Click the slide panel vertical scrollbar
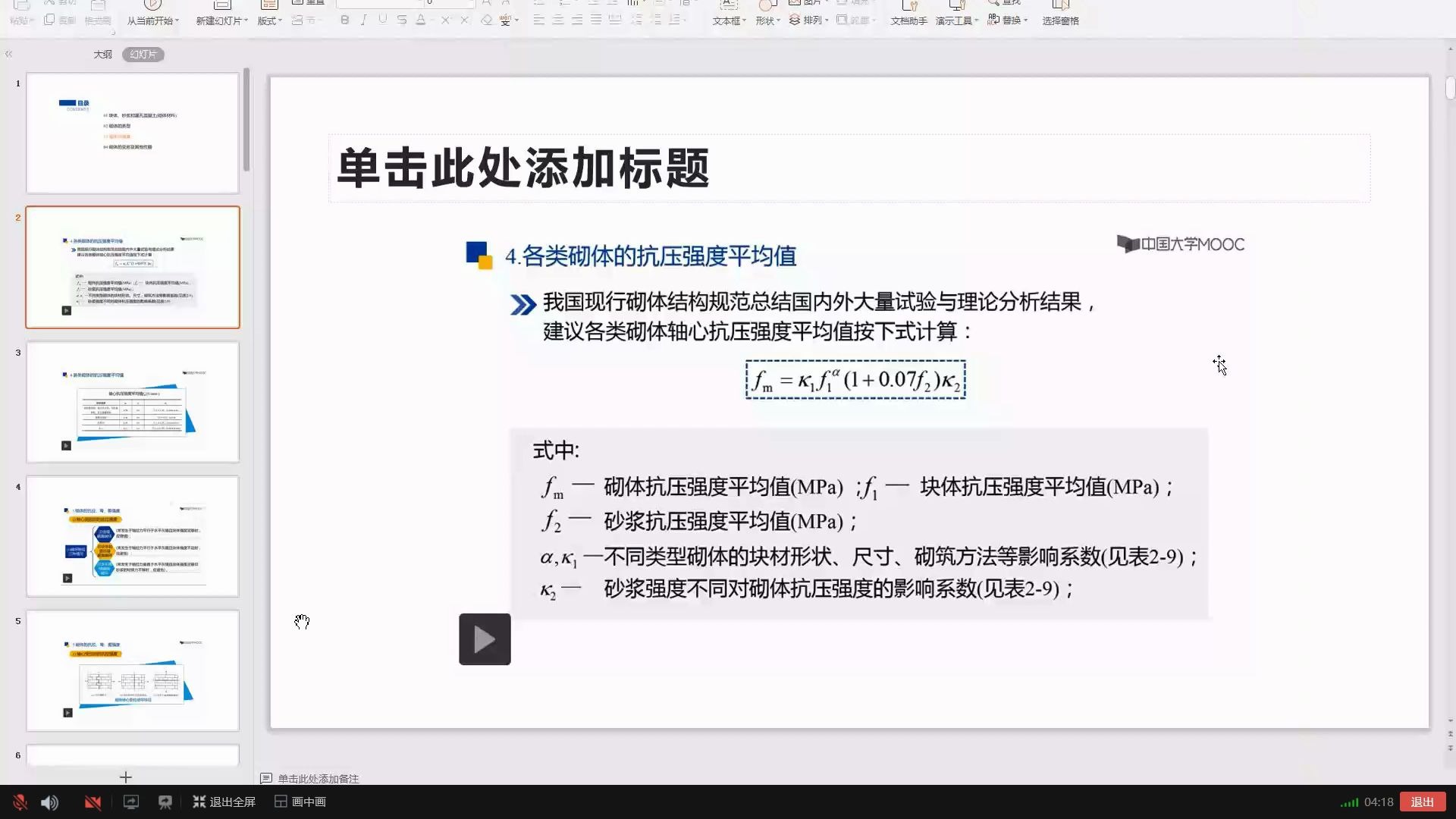The image size is (1456, 819). [x=246, y=120]
